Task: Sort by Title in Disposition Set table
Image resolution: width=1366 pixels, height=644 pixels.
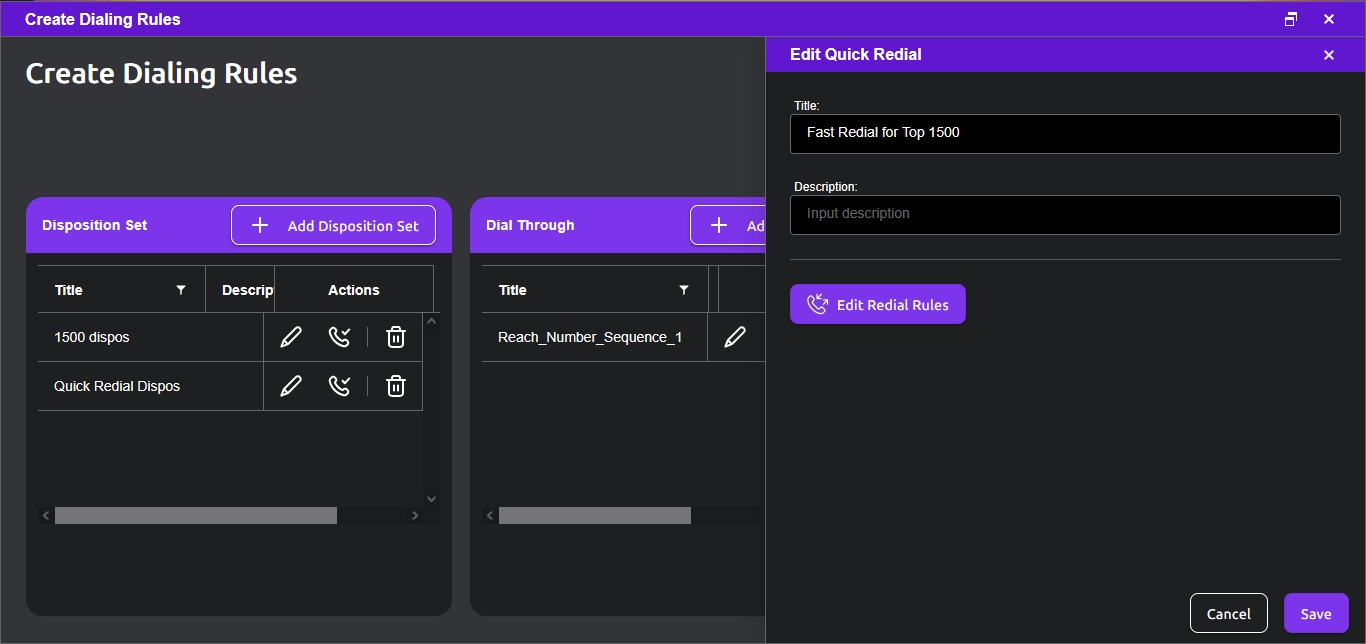Action: pos(69,290)
